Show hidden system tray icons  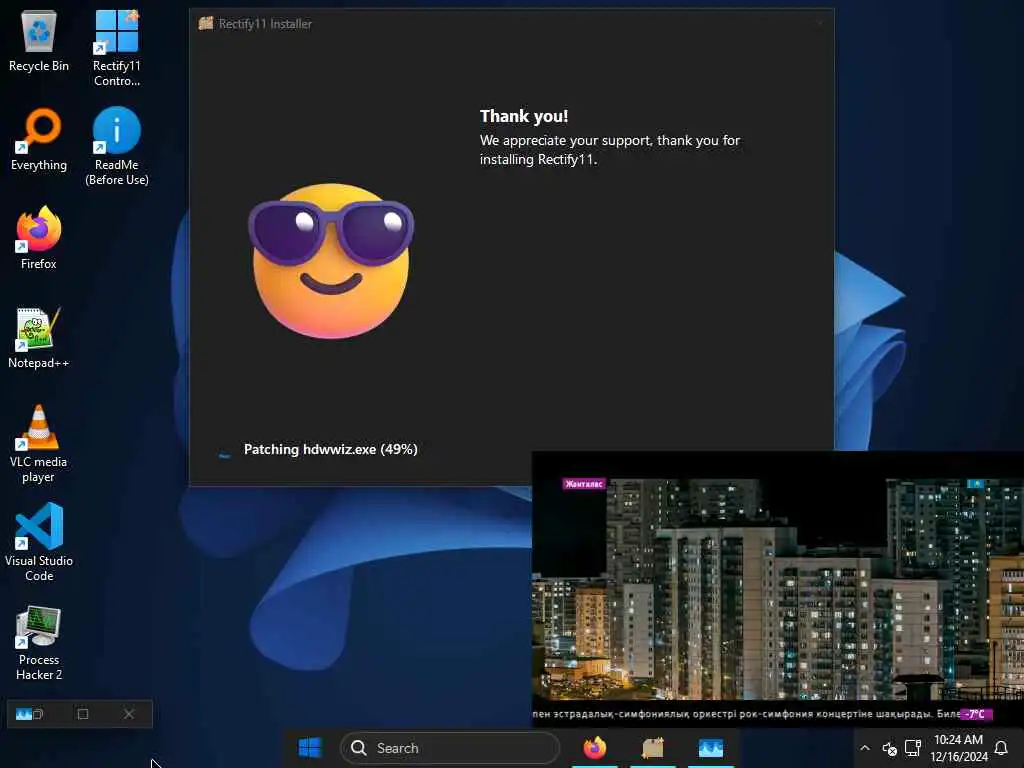865,748
